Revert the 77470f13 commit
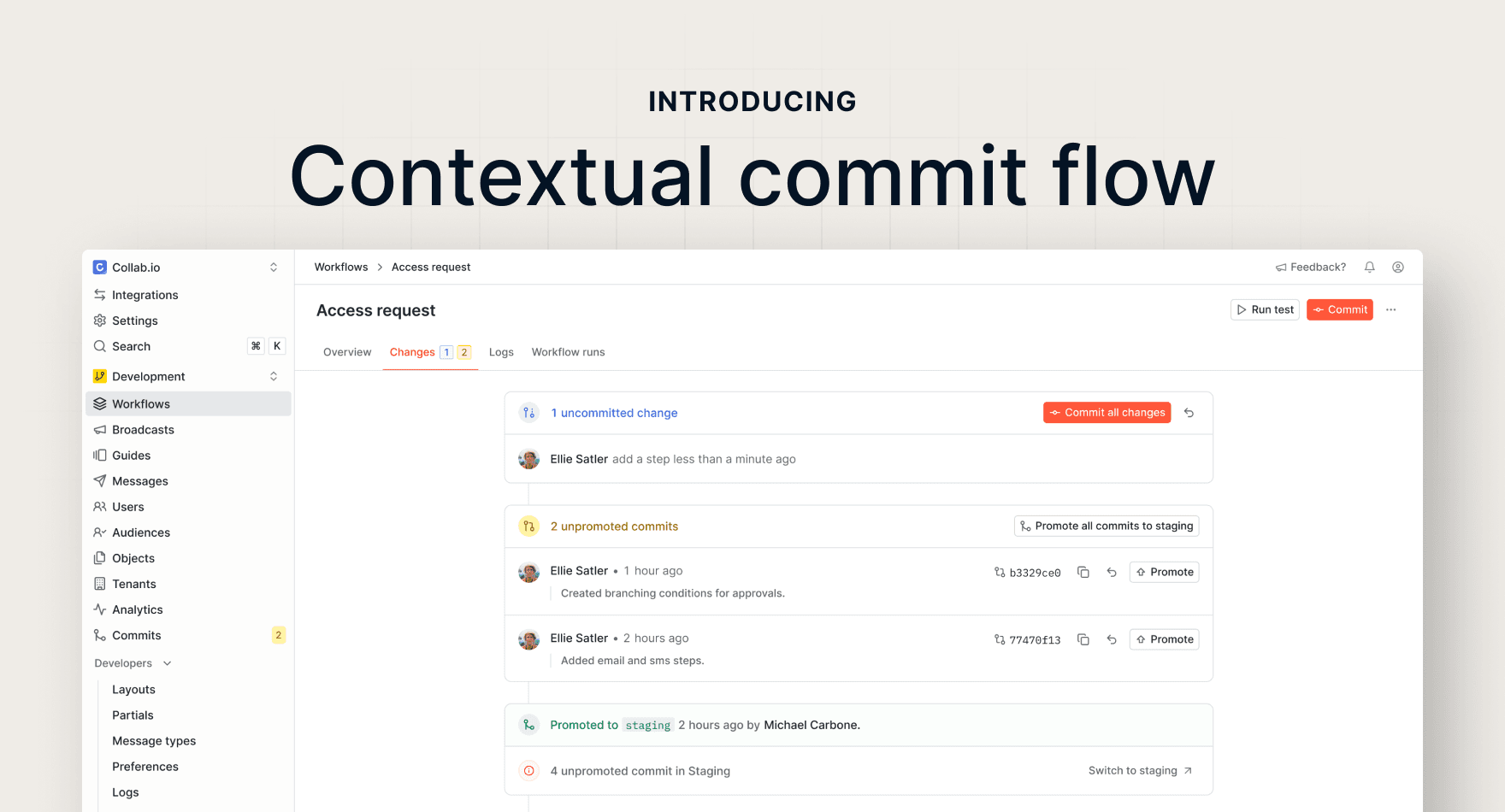This screenshot has width=1505, height=812. coord(1112,639)
